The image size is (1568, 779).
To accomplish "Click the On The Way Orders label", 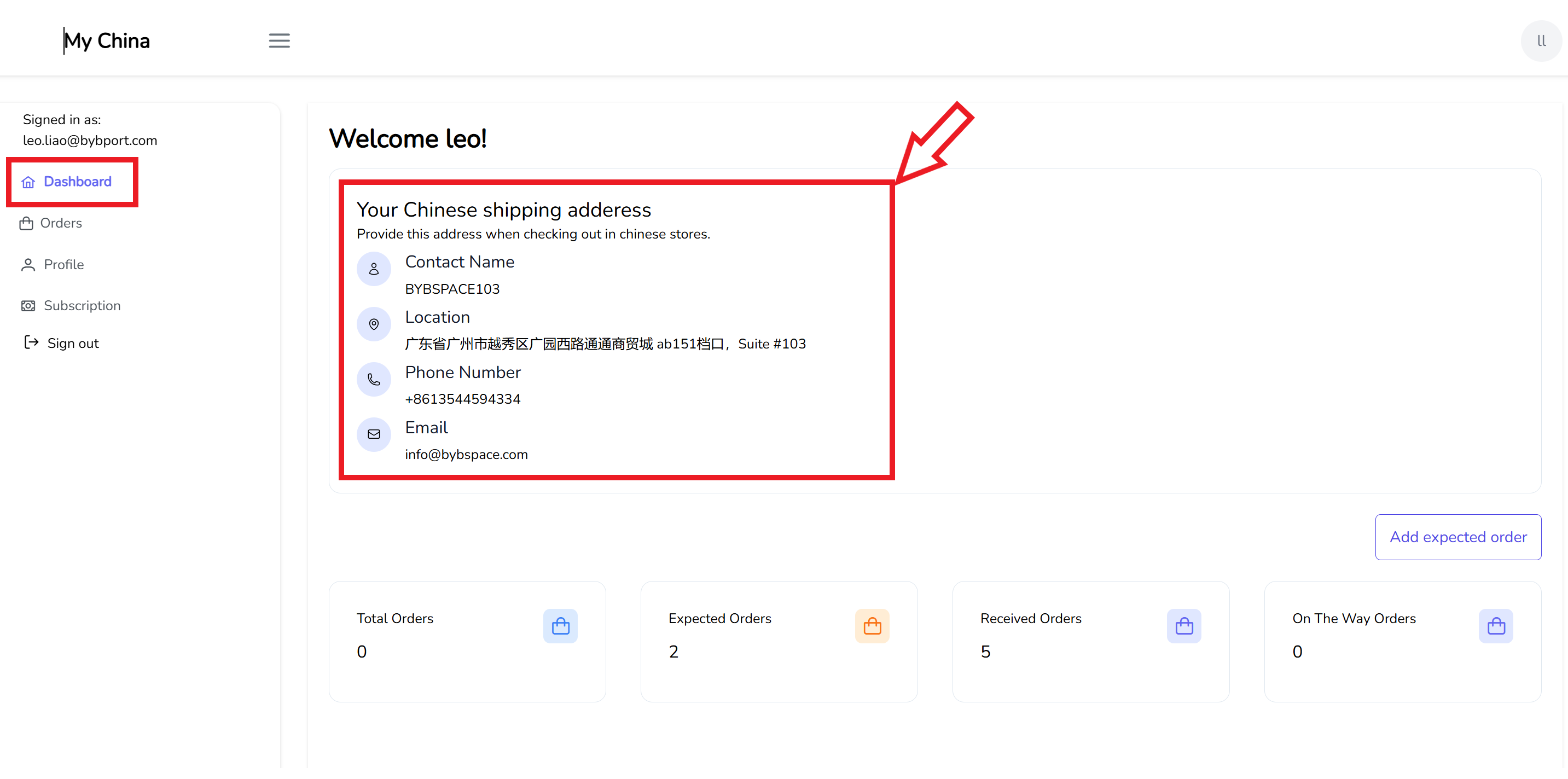I will [1354, 618].
